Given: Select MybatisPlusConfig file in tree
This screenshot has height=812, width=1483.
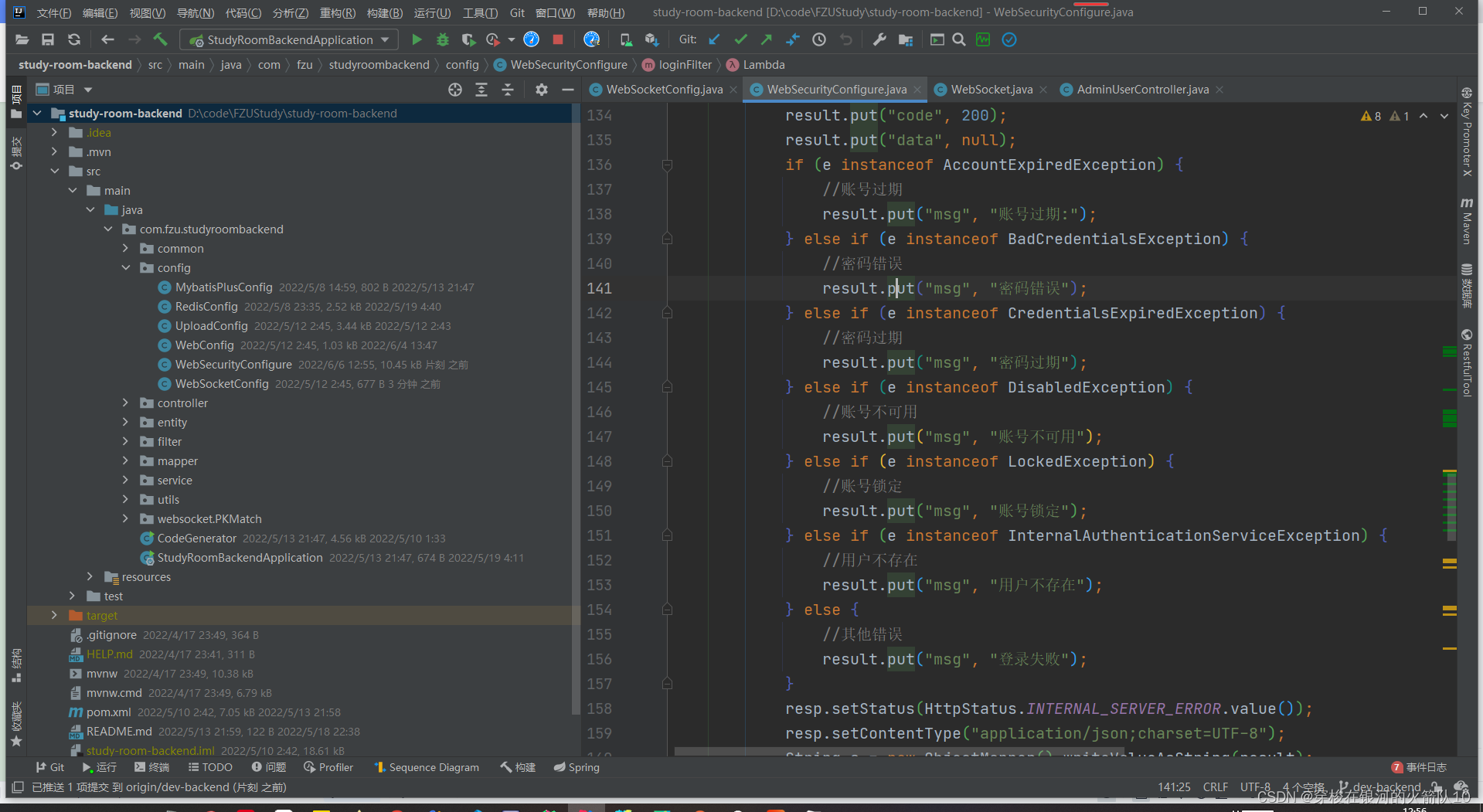Looking at the screenshot, I should click(224, 287).
